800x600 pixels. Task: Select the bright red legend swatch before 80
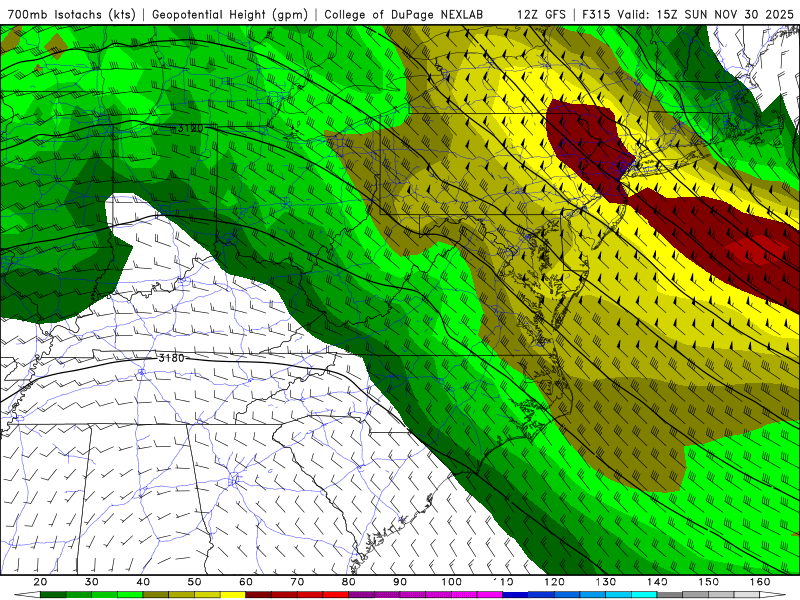point(336,595)
